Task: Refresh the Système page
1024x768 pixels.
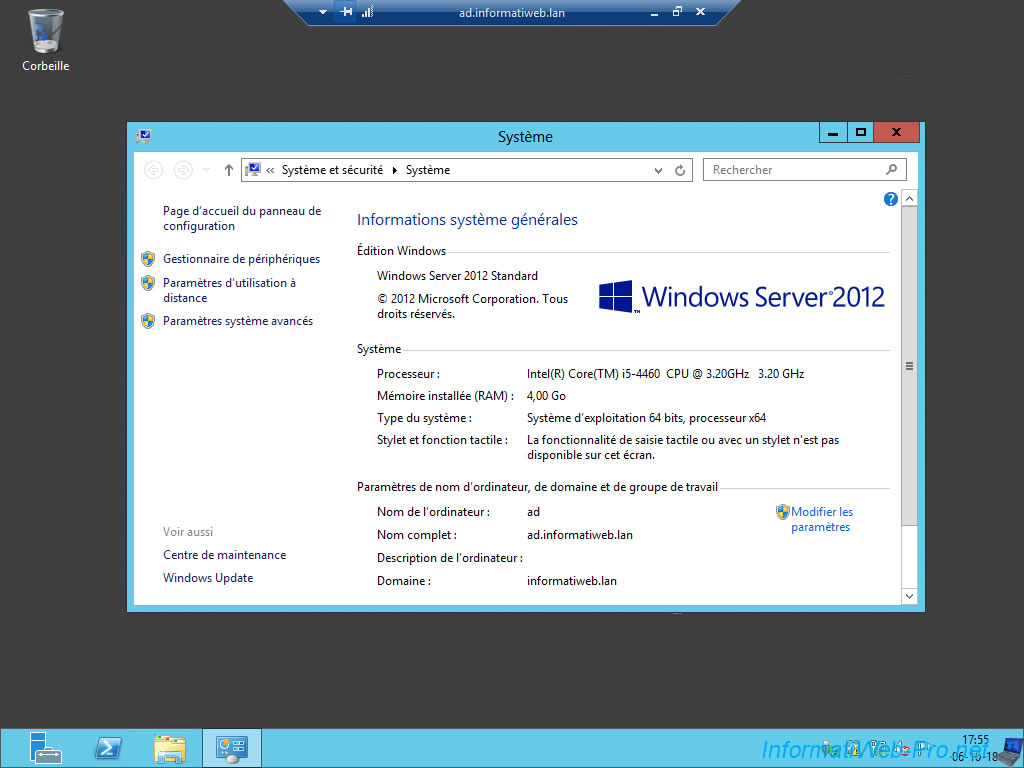Action: pos(680,170)
